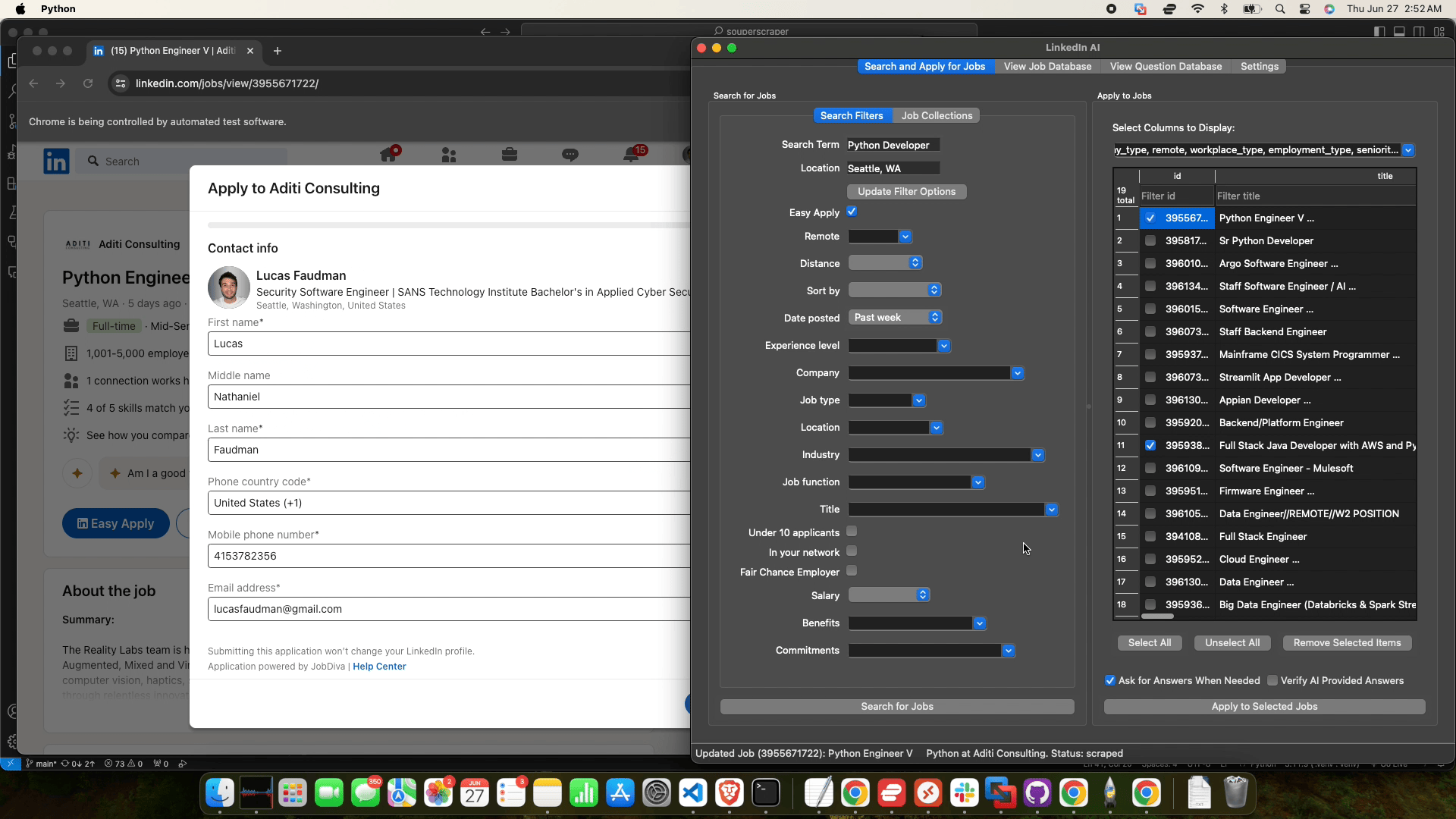Open Spotlight search in menu bar
1456x819 pixels.
pos(1280,9)
